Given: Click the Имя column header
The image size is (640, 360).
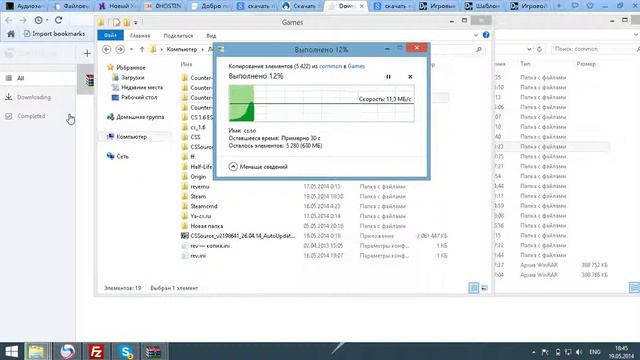Looking at the screenshot, I should [x=187, y=64].
